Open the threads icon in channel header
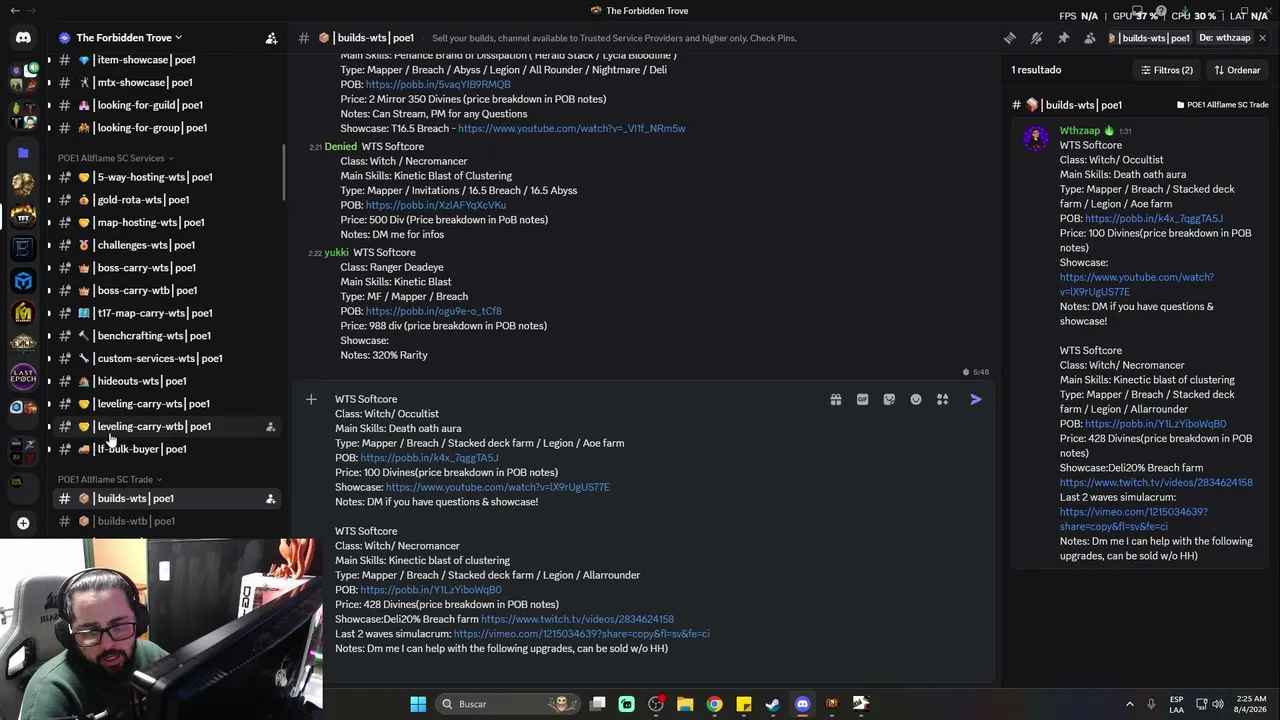The width and height of the screenshot is (1280, 720). pos(1010,38)
